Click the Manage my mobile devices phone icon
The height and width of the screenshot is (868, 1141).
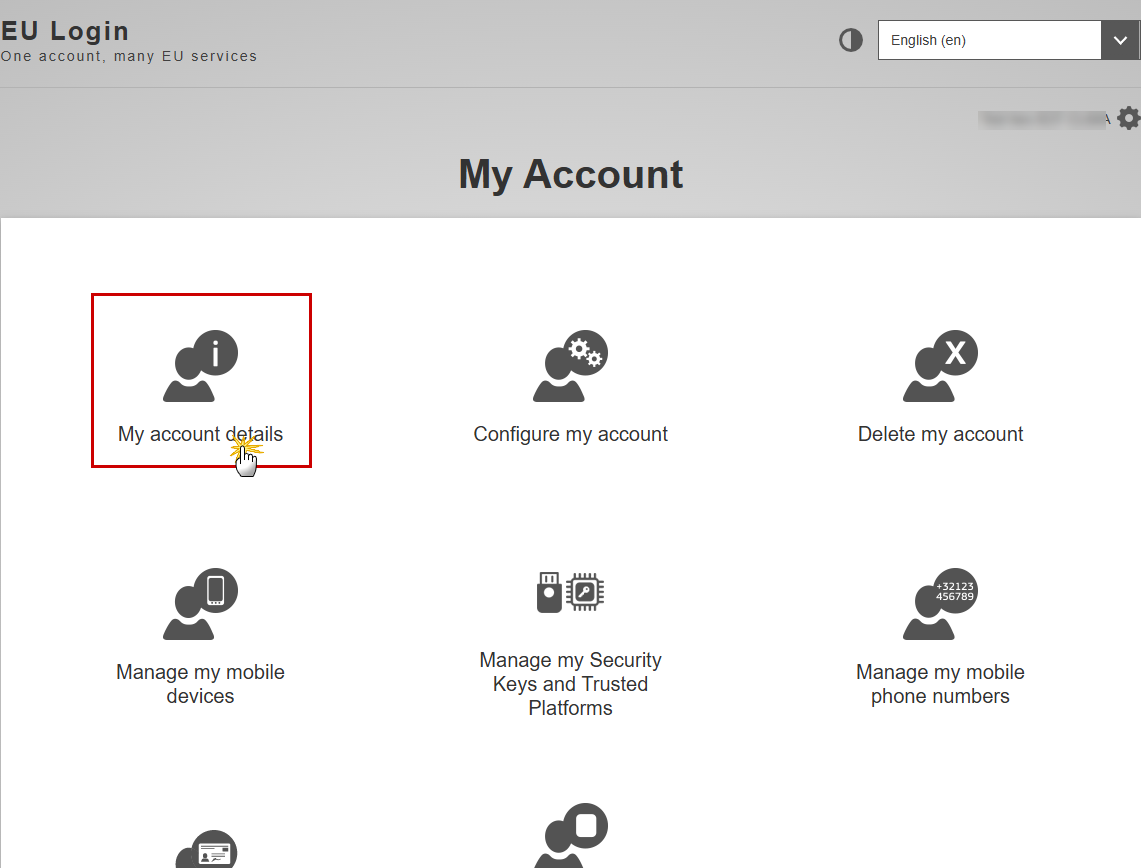(200, 603)
